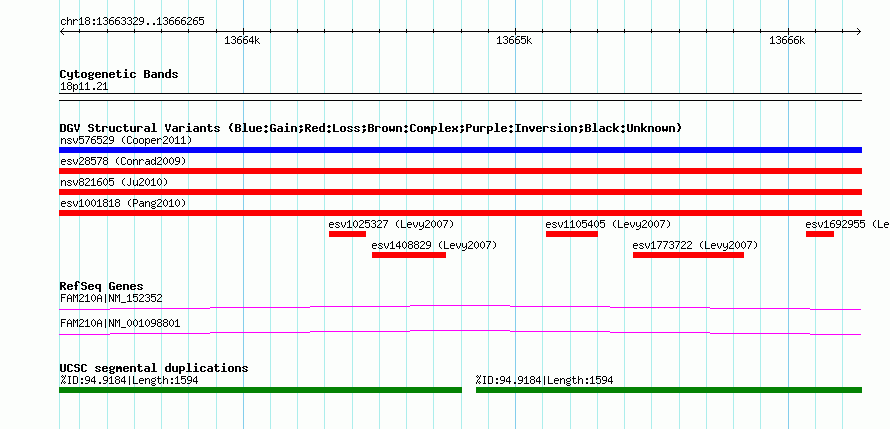Click the blue nsv576529 gain variant bar
Viewport: 890px width, 429px height.
tap(460, 150)
